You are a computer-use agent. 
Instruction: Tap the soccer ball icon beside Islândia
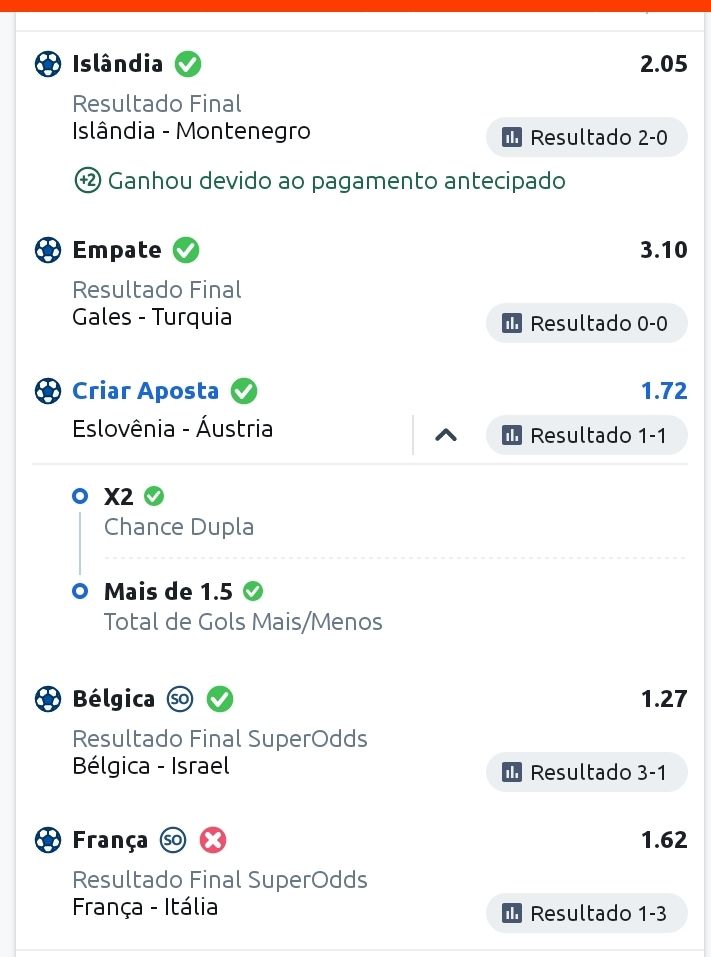click(x=48, y=64)
